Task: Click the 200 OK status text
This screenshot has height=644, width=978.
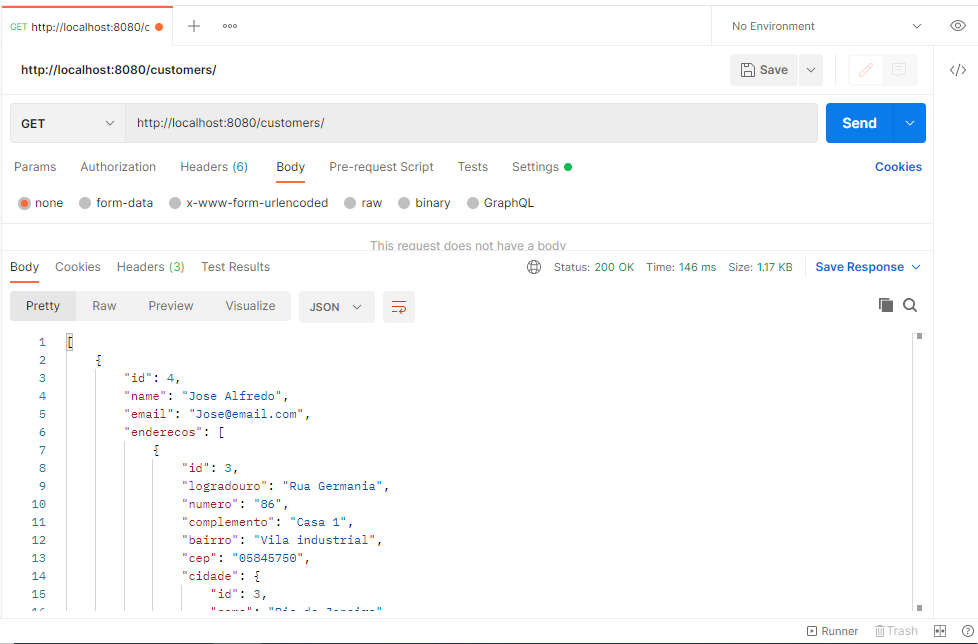Action: click(x=614, y=267)
